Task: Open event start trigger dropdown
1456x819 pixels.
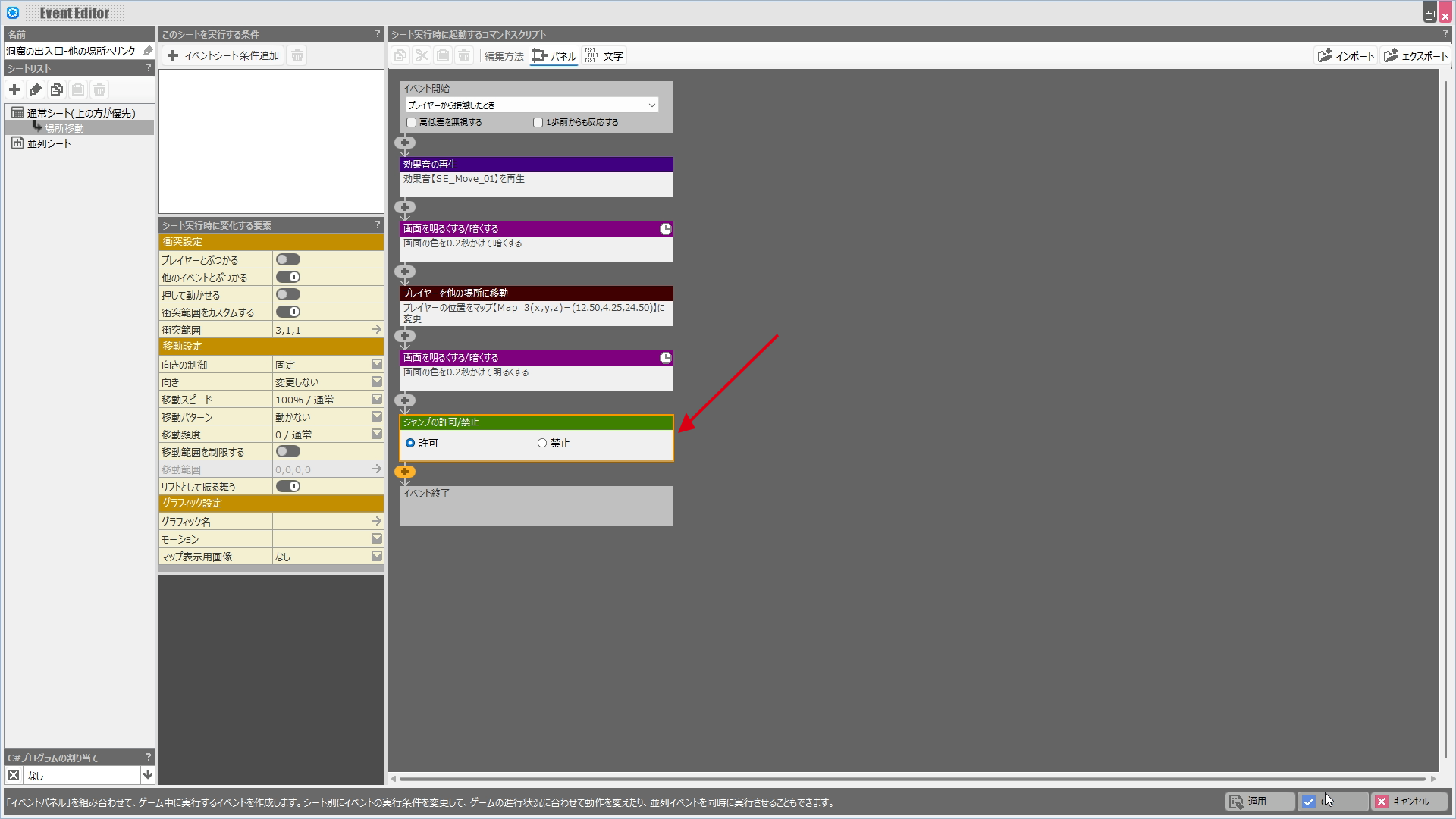Action: coord(532,105)
